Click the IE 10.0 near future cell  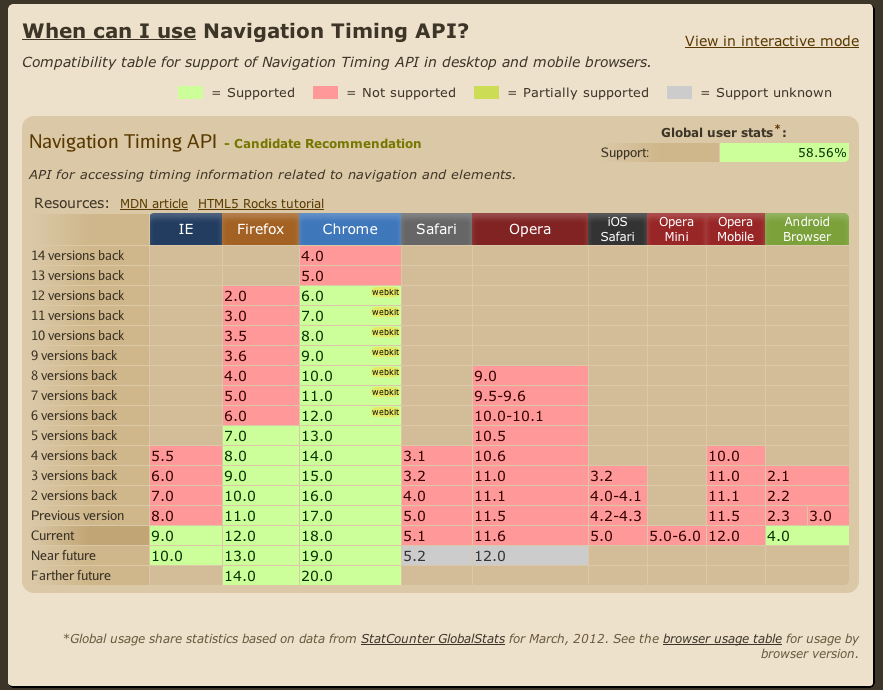[186, 555]
